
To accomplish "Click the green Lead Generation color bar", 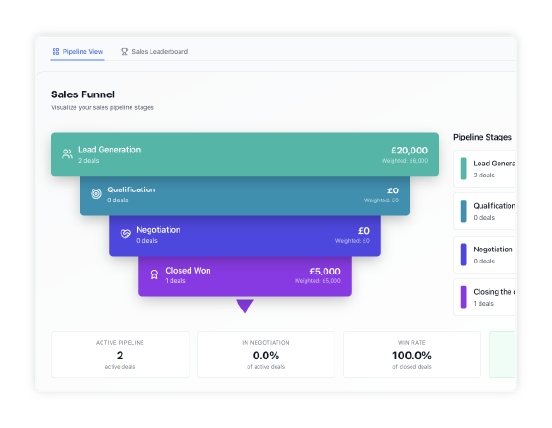I will pyautogui.click(x=464, y=169).
